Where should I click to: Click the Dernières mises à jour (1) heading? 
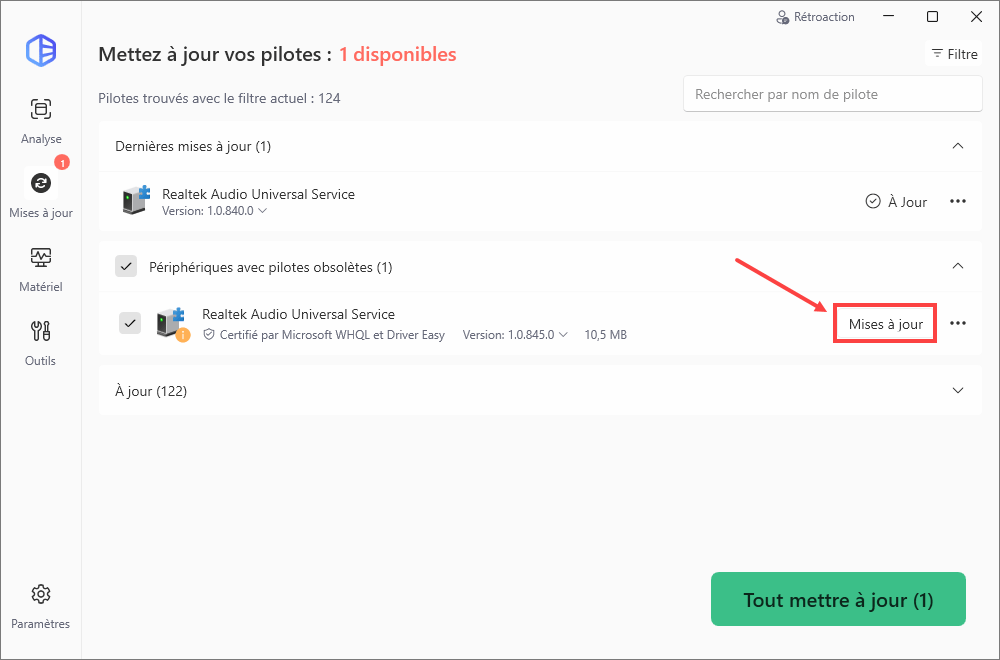(193, 147)
